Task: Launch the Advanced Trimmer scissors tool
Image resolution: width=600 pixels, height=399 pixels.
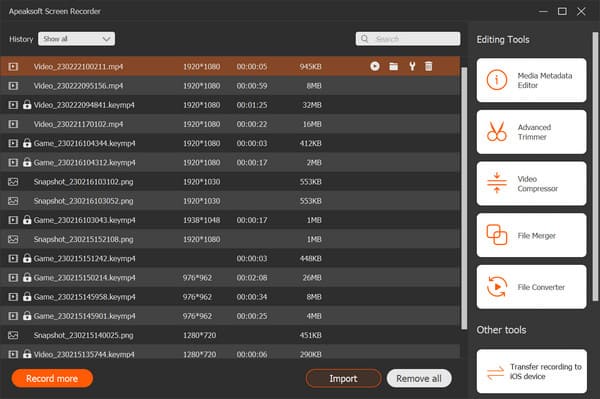Action: 531,132
